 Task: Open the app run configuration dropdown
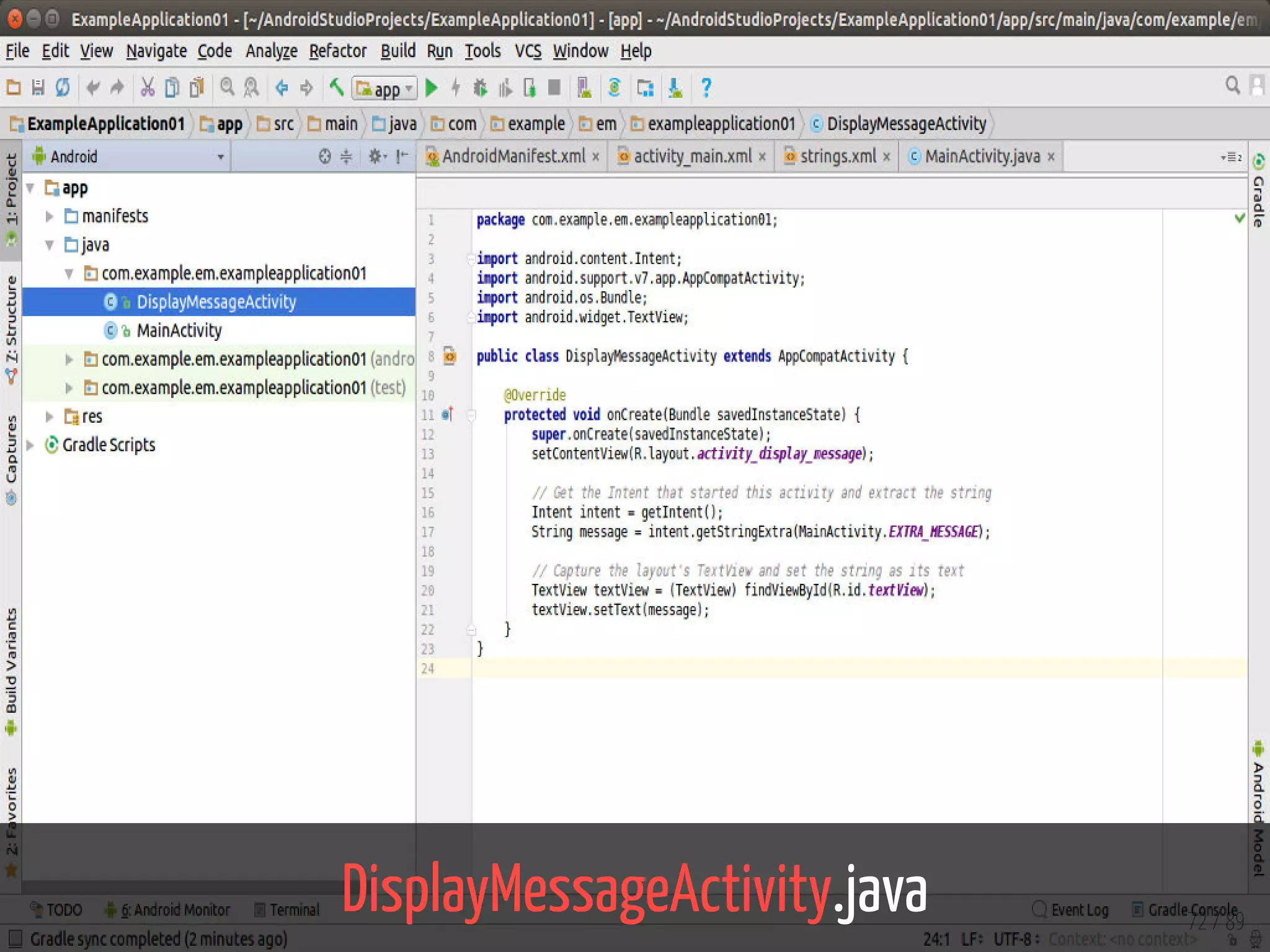point(384,89)
